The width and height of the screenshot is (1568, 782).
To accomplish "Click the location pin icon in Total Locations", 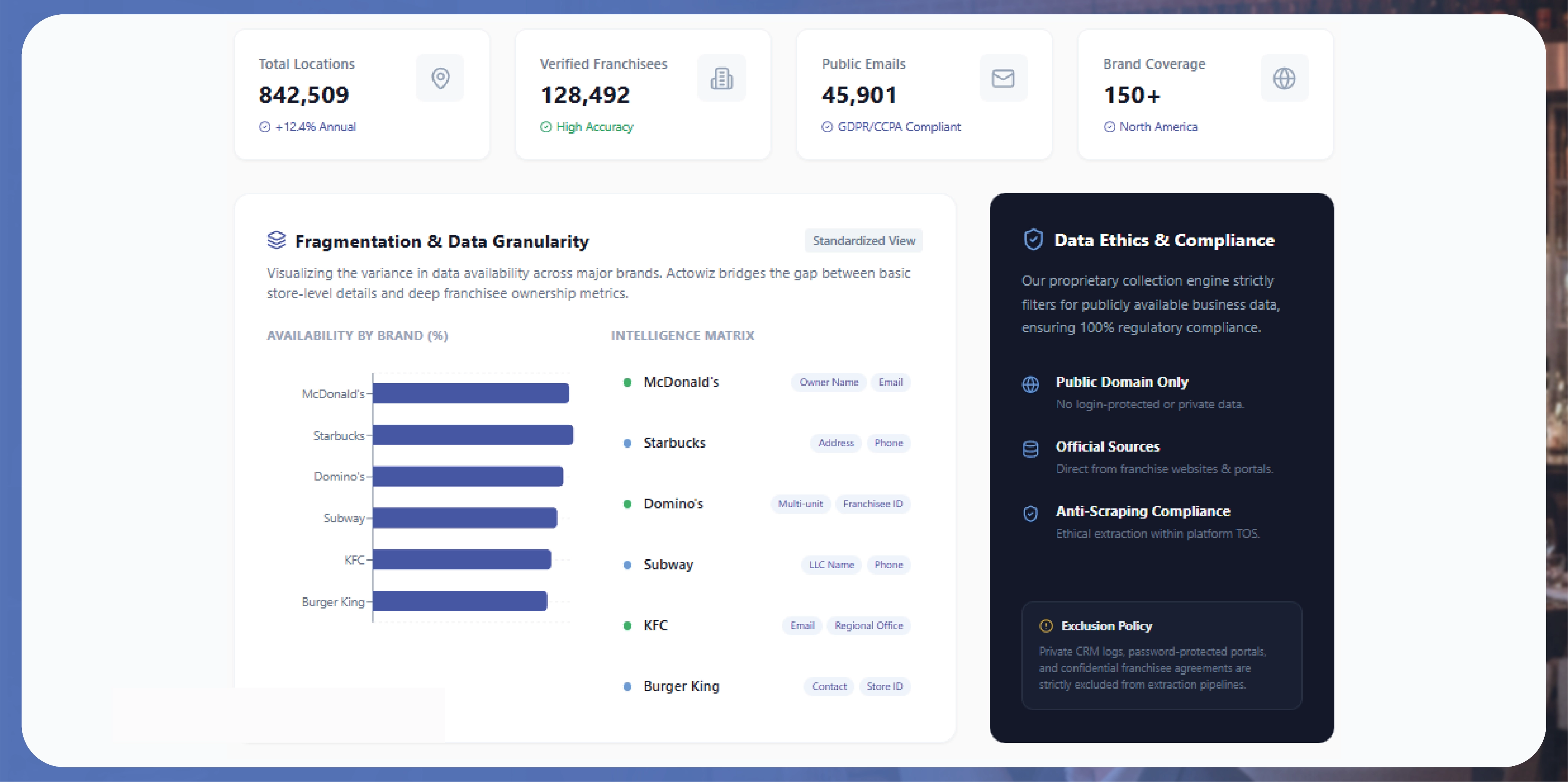I will (440, 78).
